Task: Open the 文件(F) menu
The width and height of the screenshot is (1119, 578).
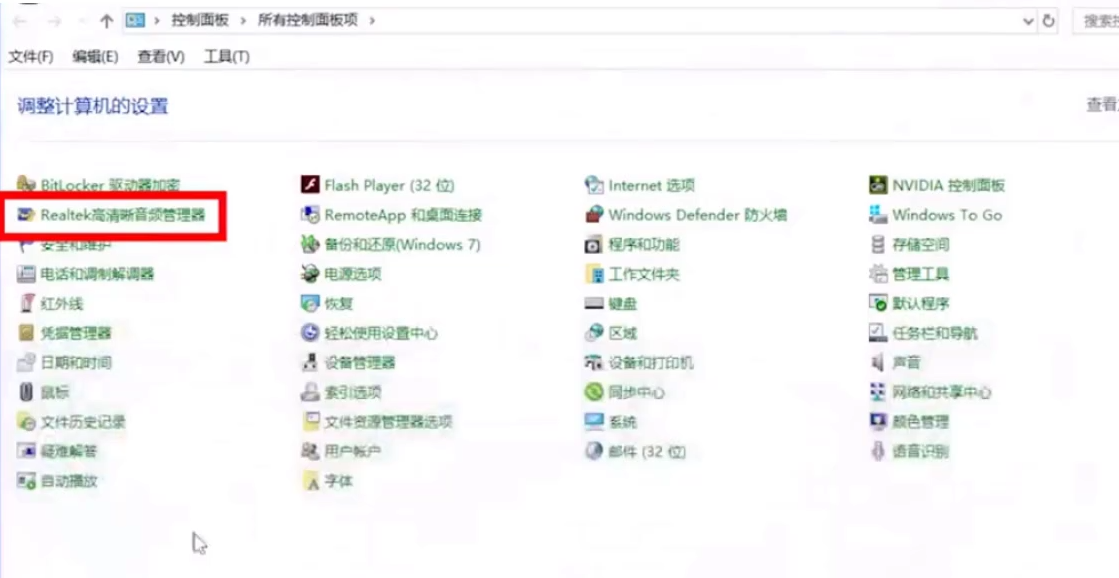Action: click(x=31, y=56)
